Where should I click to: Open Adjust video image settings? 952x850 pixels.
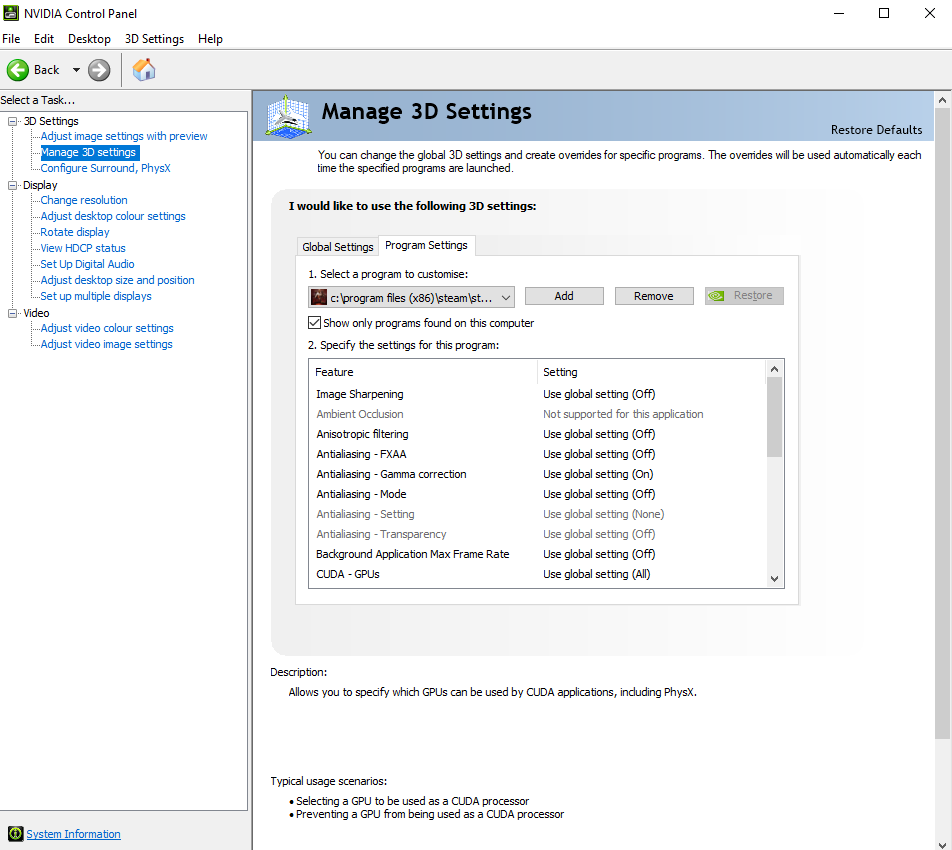click(x=106, y=344)
